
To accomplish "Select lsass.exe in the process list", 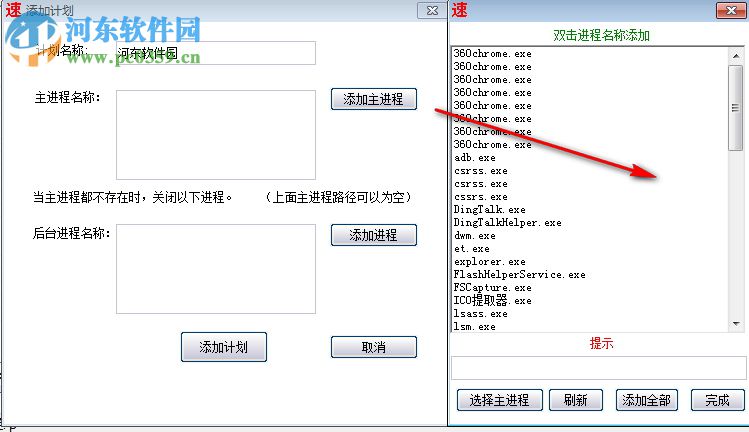I will [481, 314].
